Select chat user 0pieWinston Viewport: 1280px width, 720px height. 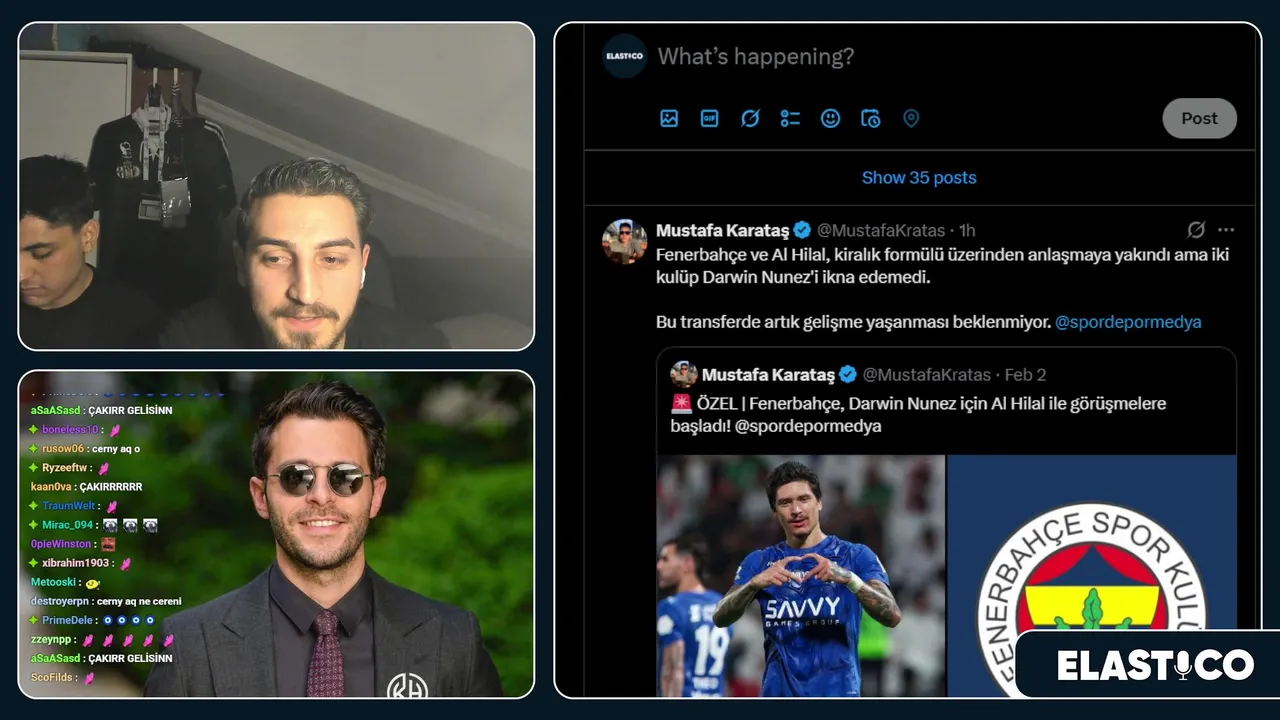click(x=61, y=544)
